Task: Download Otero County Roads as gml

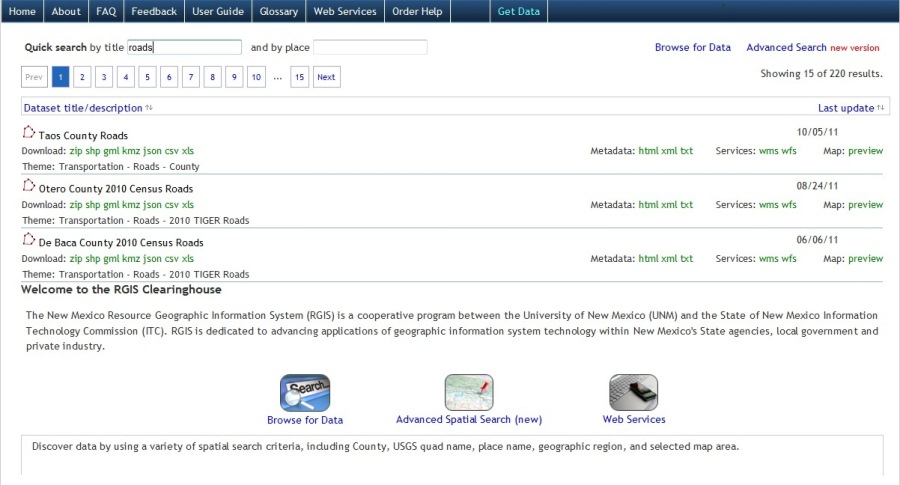Action: pyautogui.click(x=111, y=205)
